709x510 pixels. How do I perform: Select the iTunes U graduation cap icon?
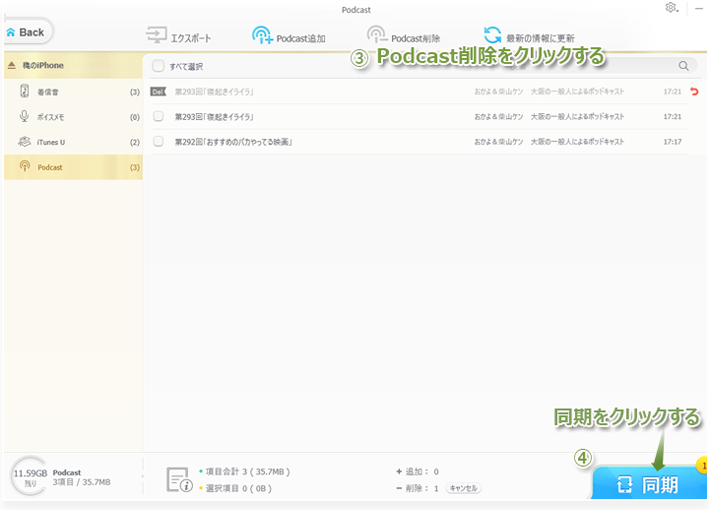pos(24,142)
